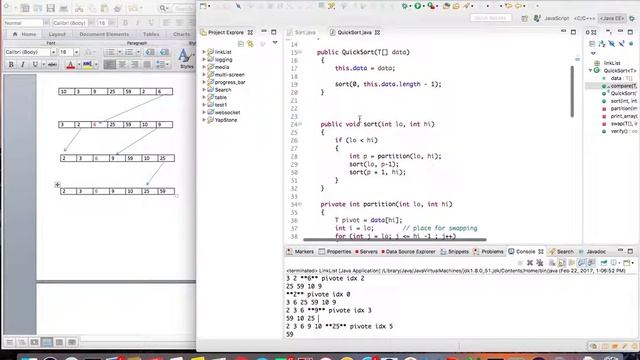Click the Underline button in Word

pyautogui.click(x=35, y=64)
